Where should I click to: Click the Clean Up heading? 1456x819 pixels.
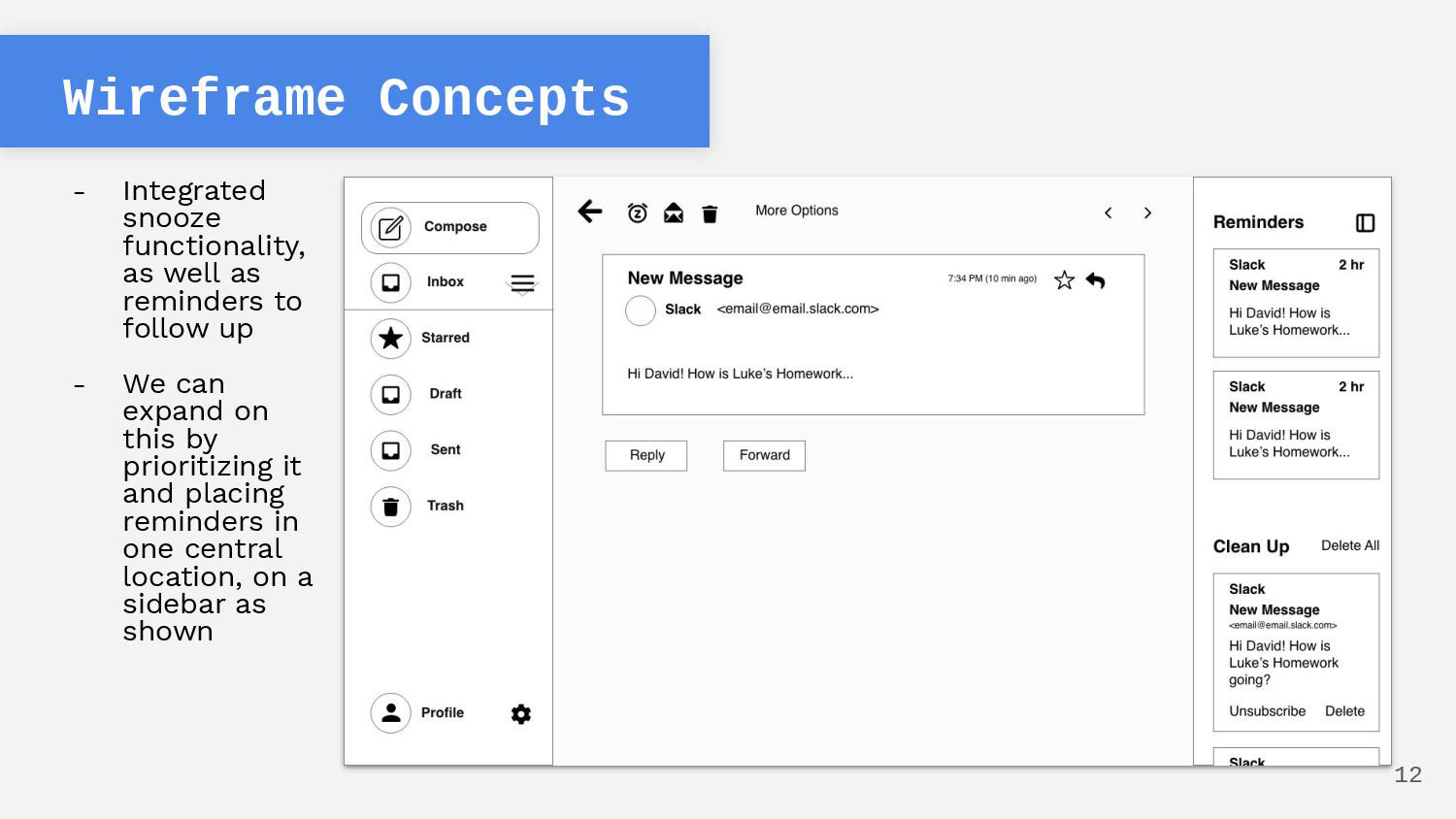coord(1251,546)
